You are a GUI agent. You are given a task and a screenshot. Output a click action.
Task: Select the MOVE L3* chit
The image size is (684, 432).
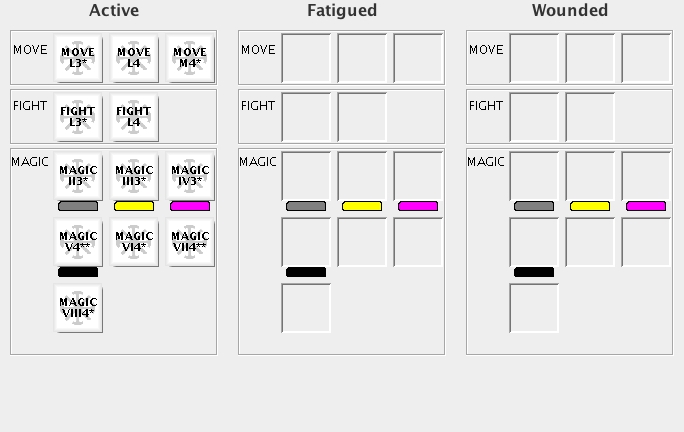coord(78,58)
